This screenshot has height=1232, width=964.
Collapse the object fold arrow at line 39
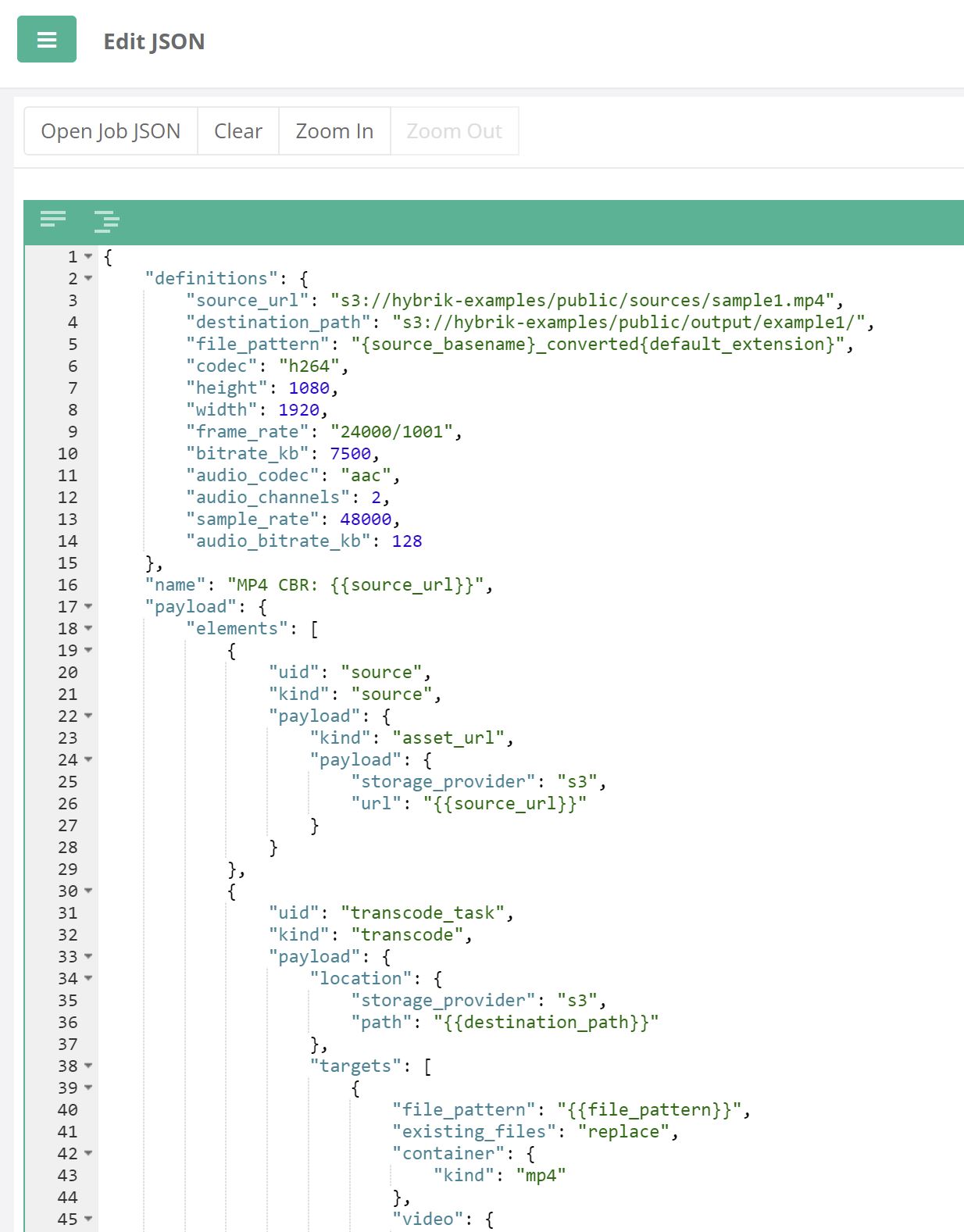(88, 1088)
